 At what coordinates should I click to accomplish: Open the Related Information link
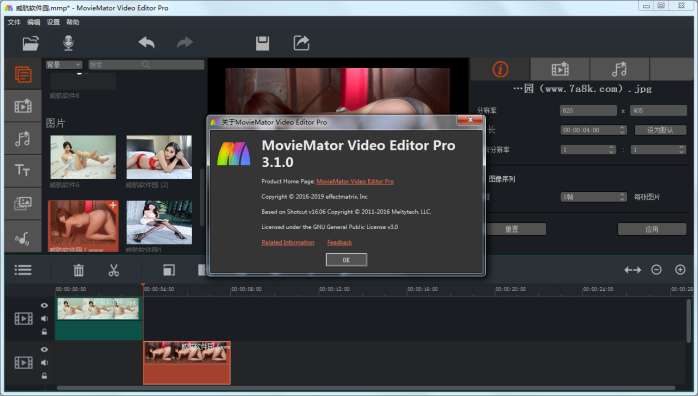click(288, 242)
